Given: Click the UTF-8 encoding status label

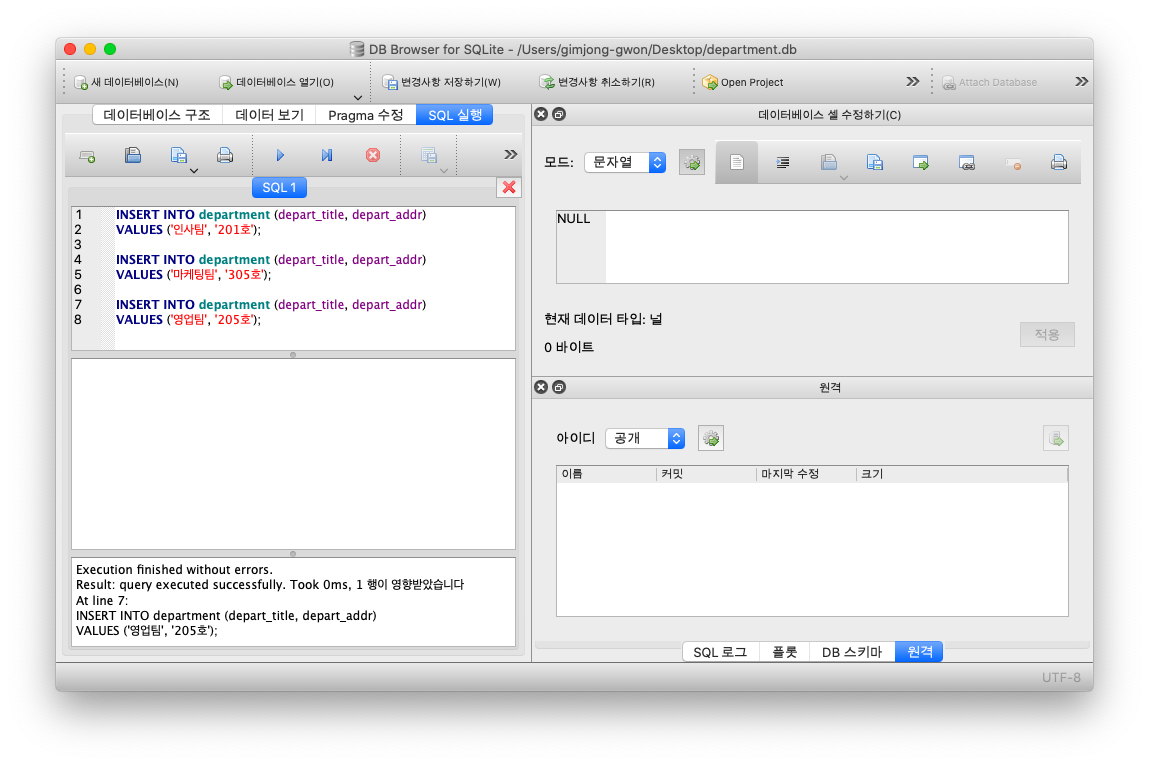Looking at the screenshot, I should (x=1061, y=677).
